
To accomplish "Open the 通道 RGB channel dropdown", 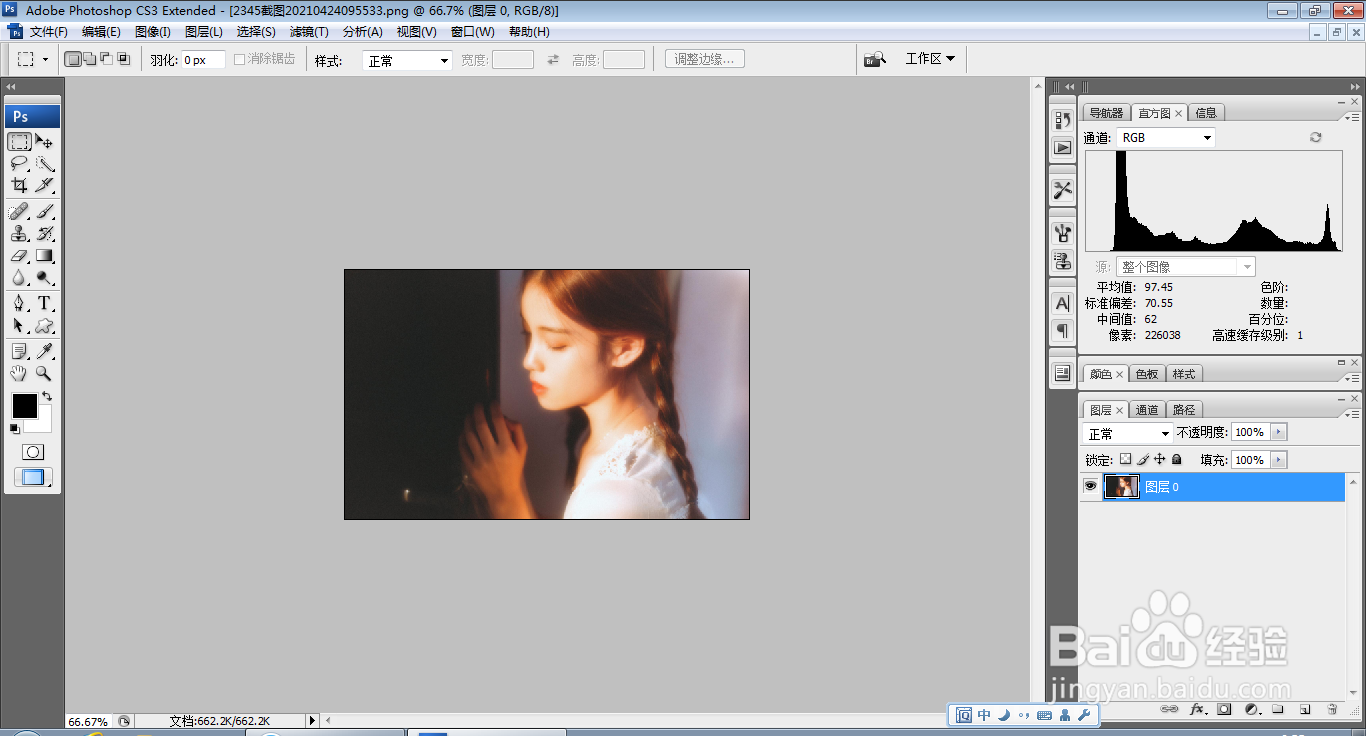I will click(x=1165, y=138).
